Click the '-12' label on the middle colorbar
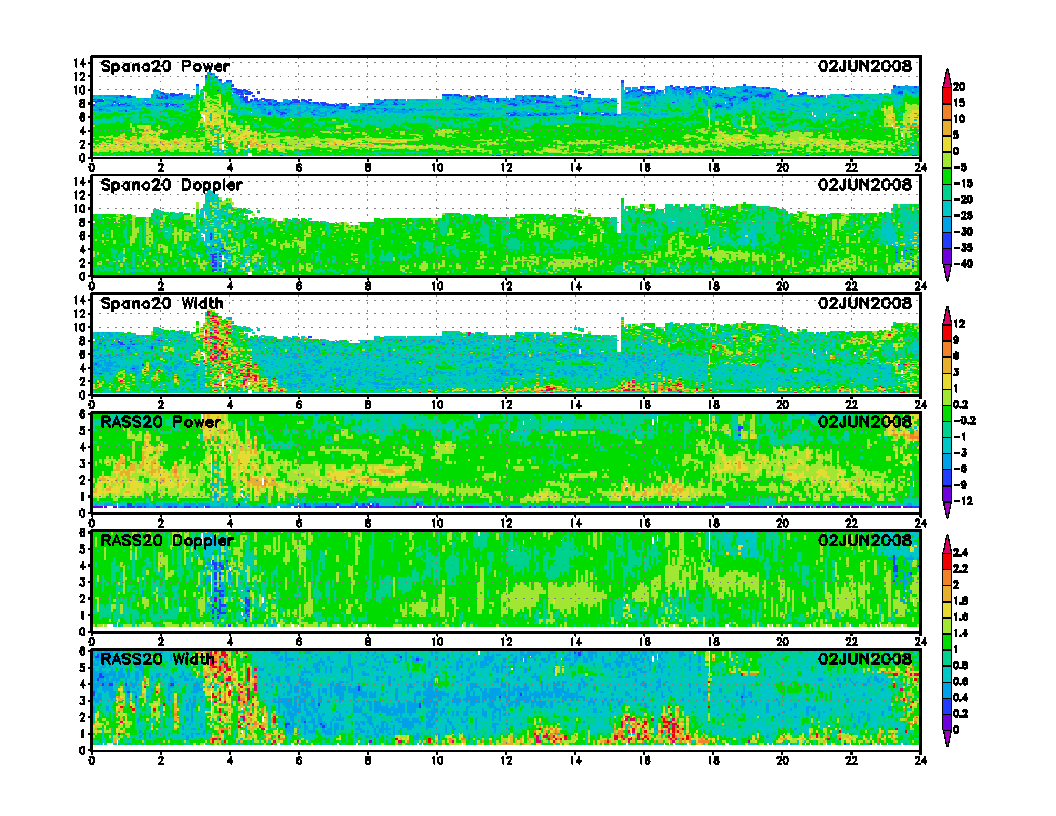This screenshot has width=1056, height=816. pos(963,501)
